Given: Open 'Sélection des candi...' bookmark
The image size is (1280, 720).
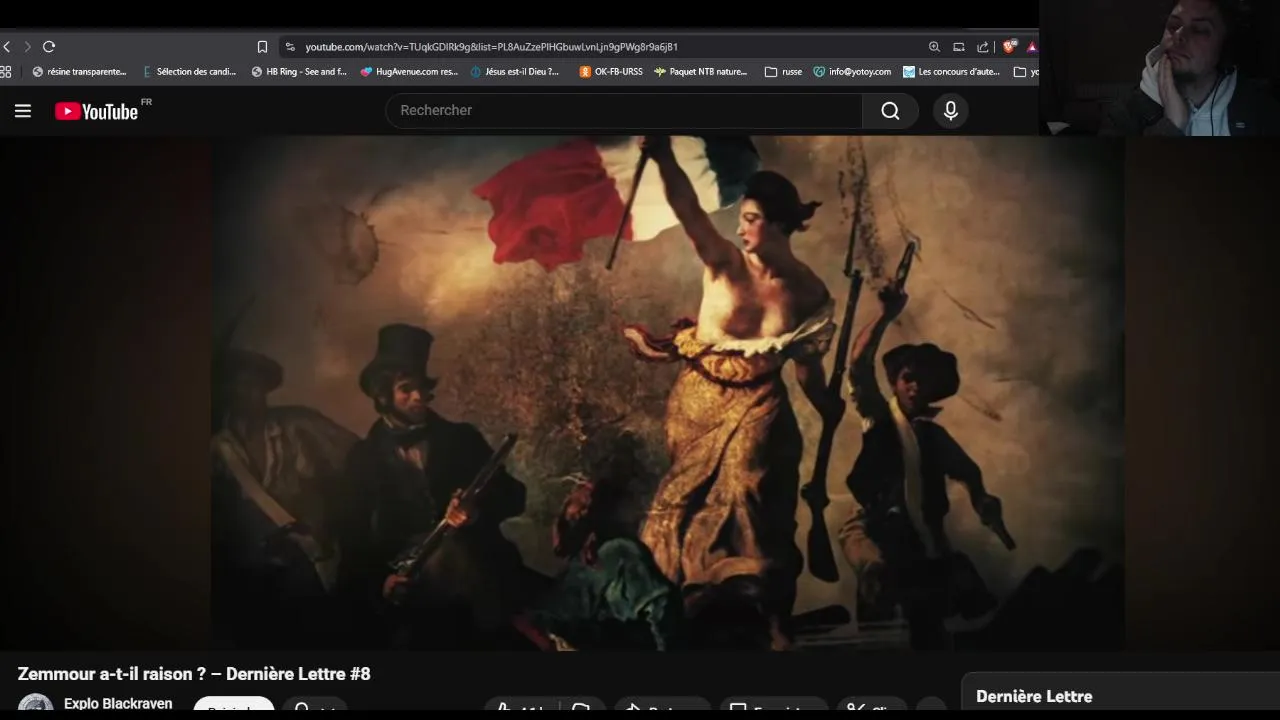Looking at the screenshot, I should pyautogui.click(x=189, y=72).
